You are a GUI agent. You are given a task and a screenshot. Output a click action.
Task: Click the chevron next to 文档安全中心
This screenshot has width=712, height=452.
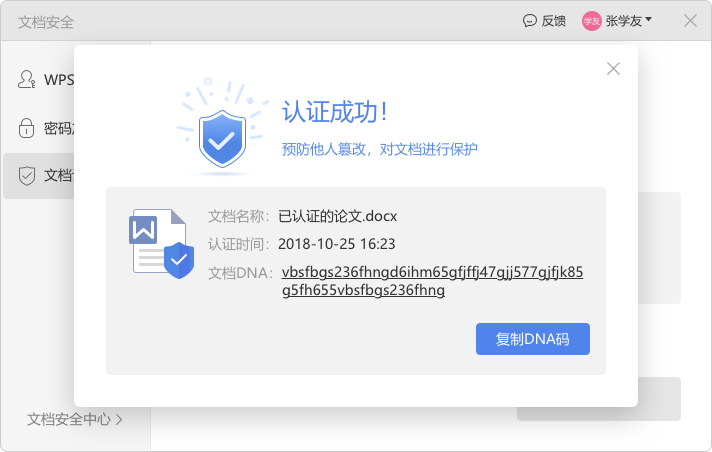coord(119,419)
